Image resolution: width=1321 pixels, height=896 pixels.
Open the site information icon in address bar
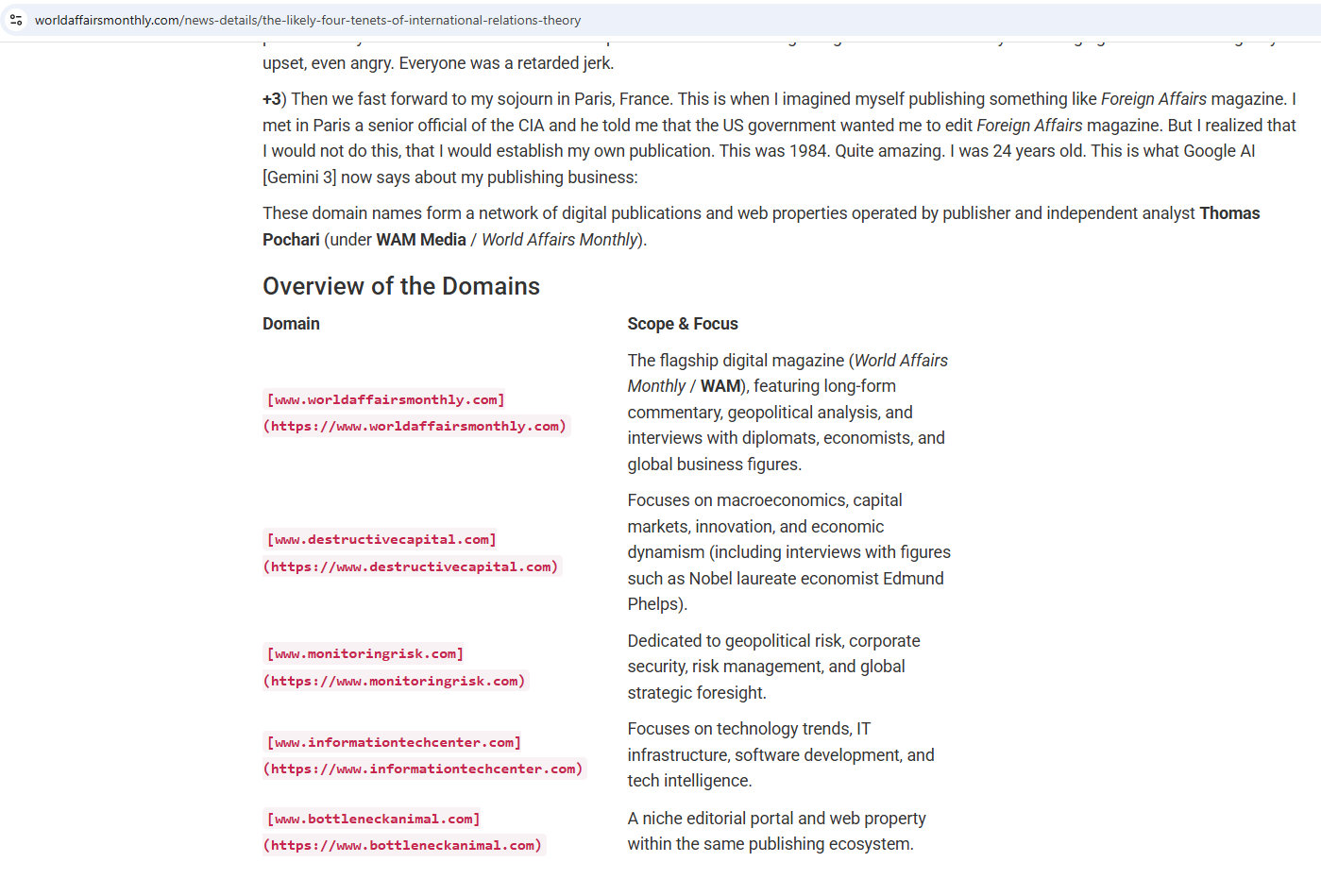click(x=16, y=20)
